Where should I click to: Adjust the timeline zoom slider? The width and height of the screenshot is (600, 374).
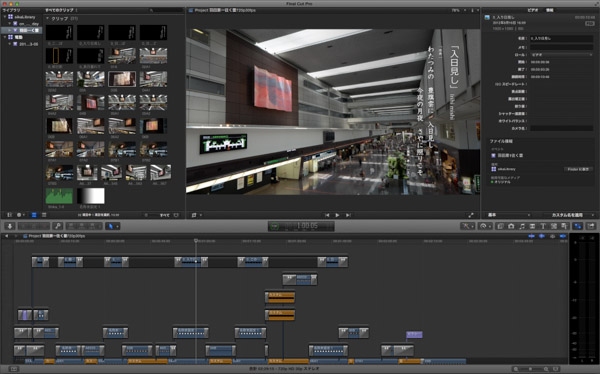pyautogui.click(x=532, y=369)
